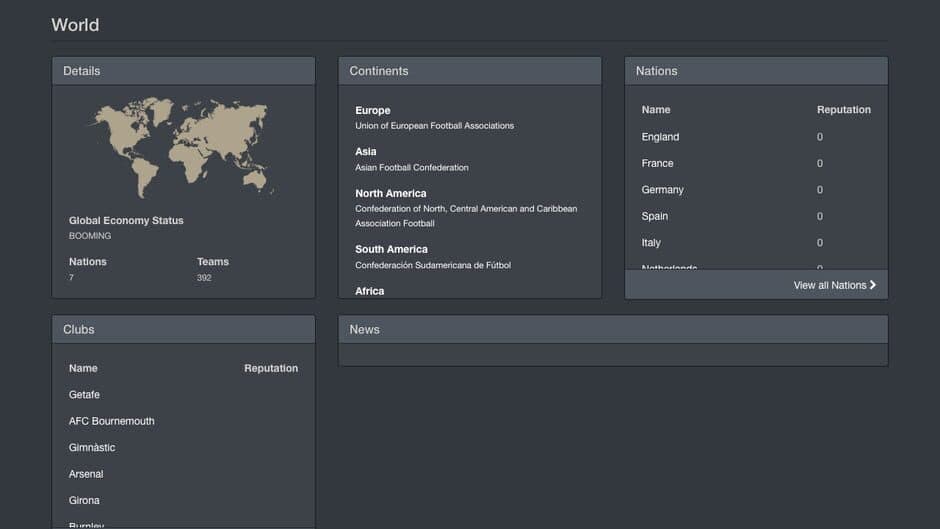Select Arsenal in the Clubs list

click(x=86, y=474)
